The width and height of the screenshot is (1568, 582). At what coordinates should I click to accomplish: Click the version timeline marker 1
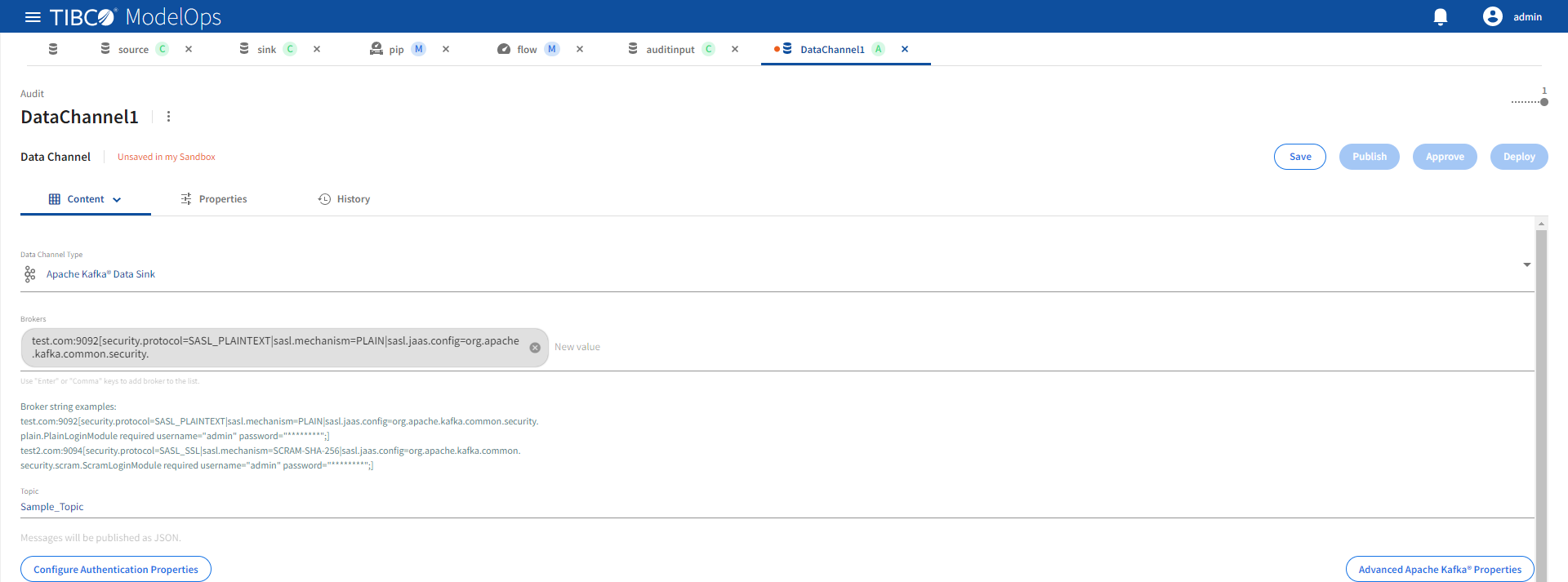click(x=1544, y=102)
